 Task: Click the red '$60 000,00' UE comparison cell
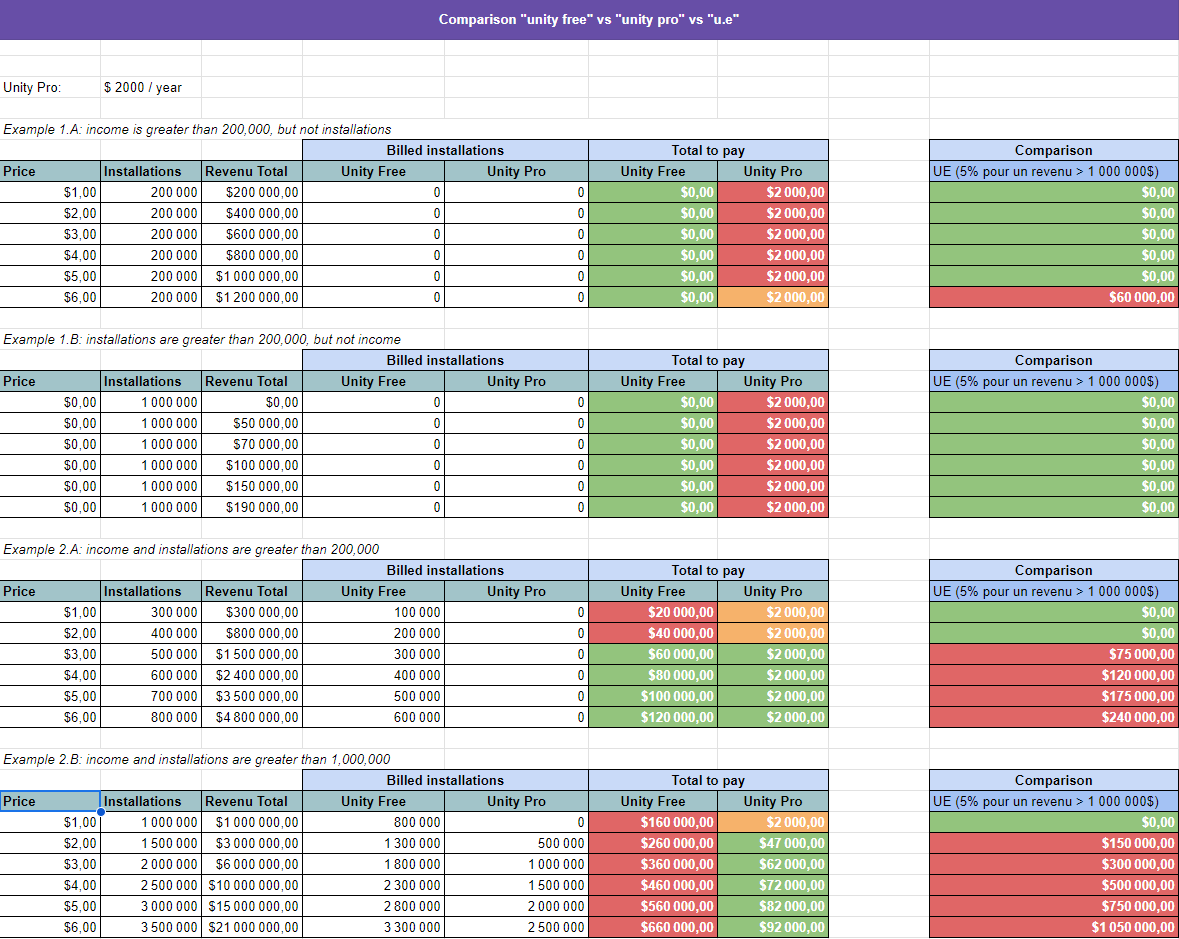pos(1053,298)
